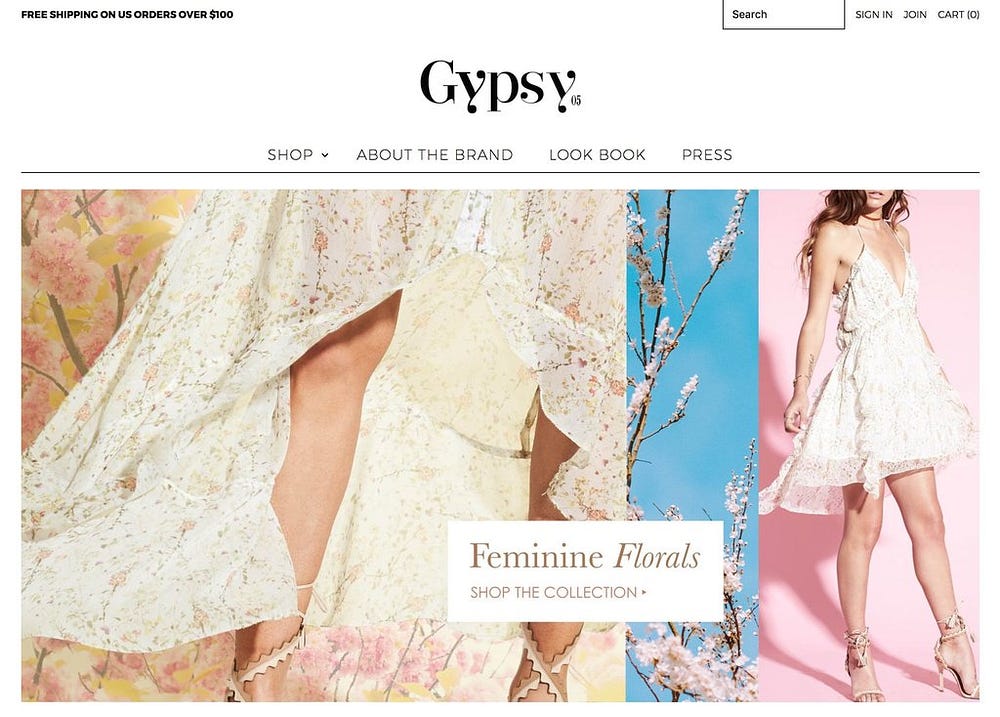Click the Gypsy 05 logo
The image size is (1000, 717).
(x=501, y=86)
